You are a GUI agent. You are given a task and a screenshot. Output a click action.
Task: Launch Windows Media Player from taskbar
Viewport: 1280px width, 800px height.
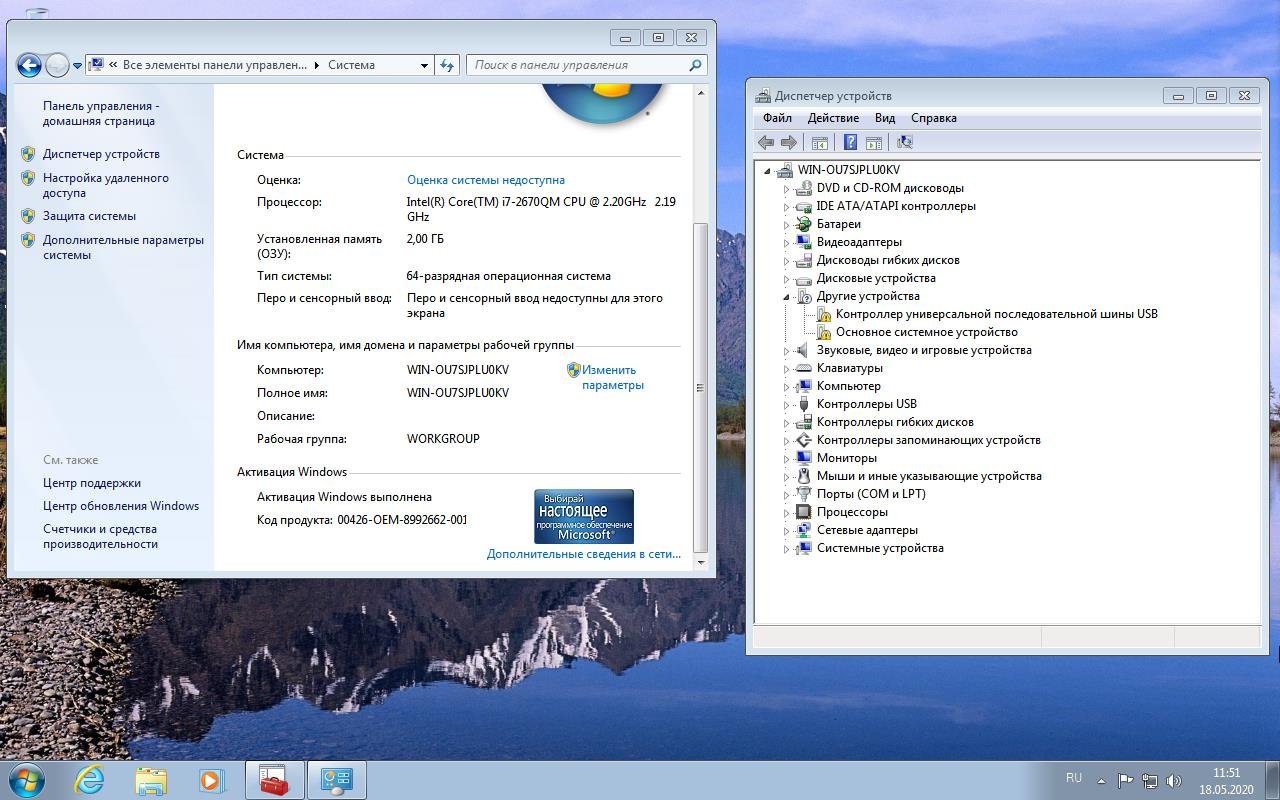pos(212,780)
